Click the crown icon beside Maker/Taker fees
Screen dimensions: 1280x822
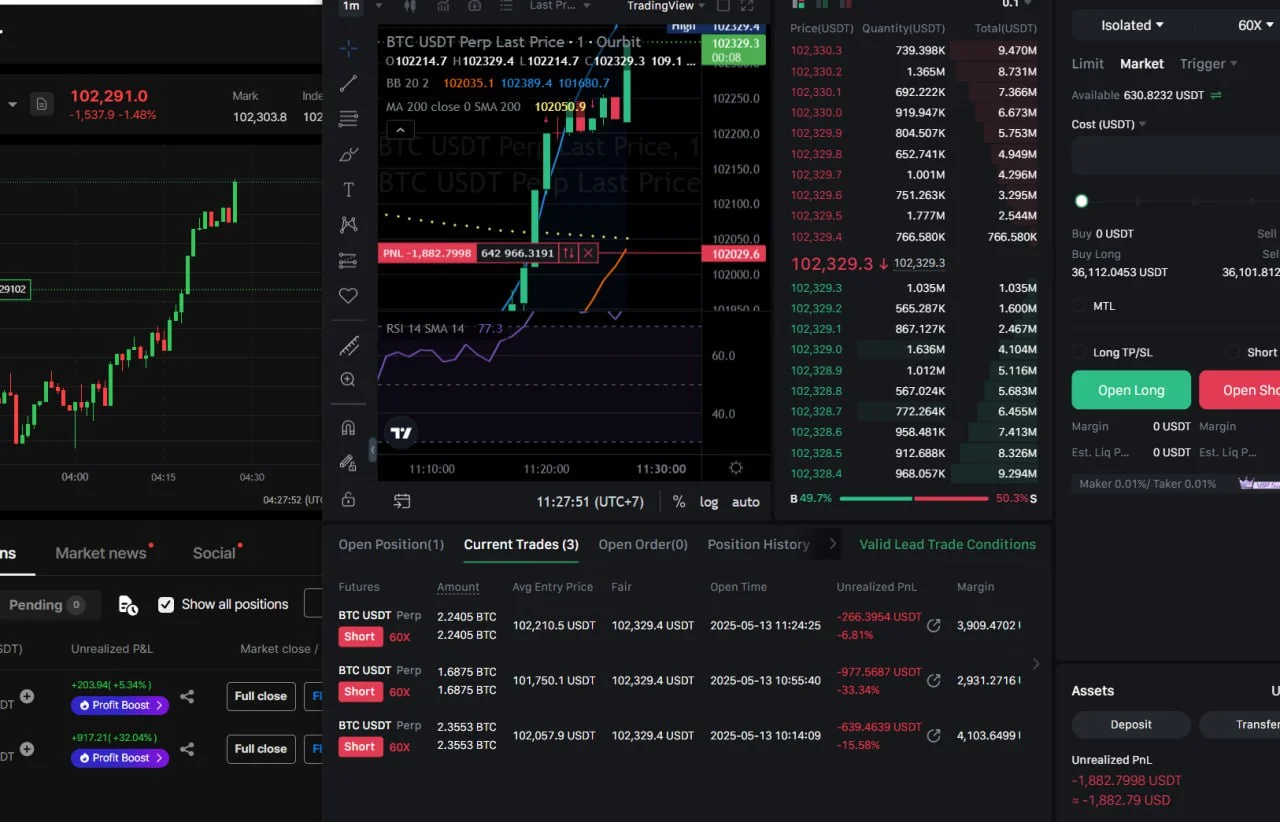tap(1246, 484)
